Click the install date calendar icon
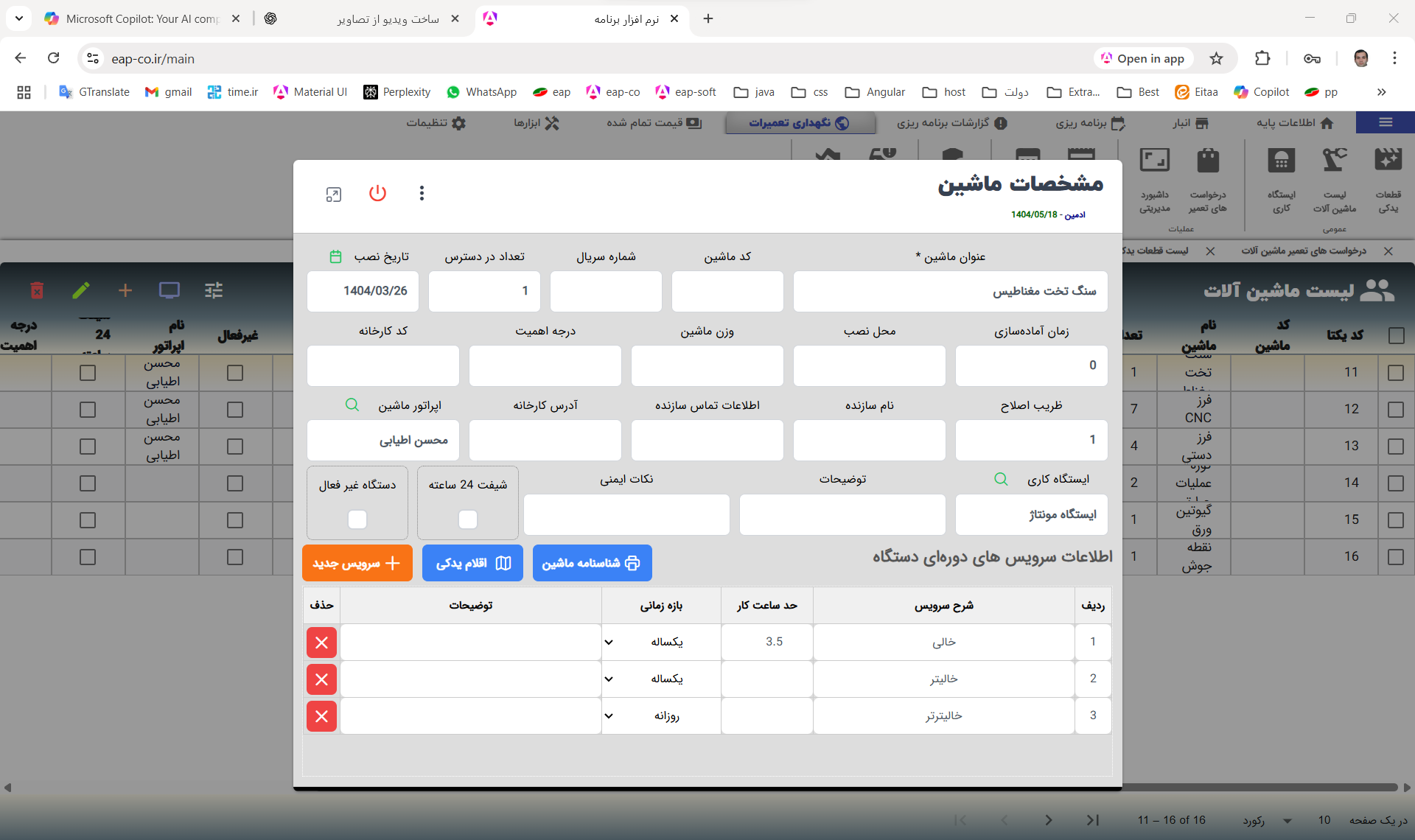Image resolution: width=1415 pixels, height=840 pixels. click(x=335, y=256)
